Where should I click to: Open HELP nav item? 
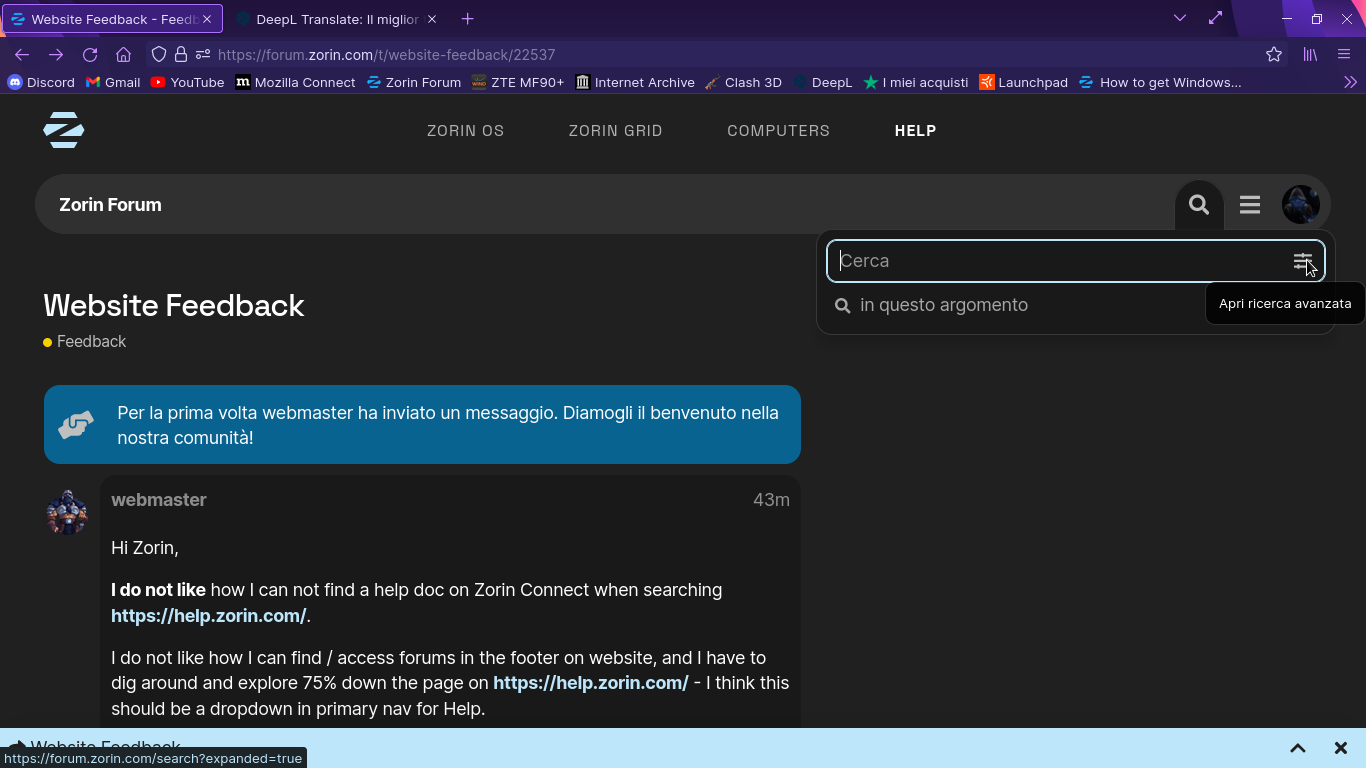pos(915,131)
